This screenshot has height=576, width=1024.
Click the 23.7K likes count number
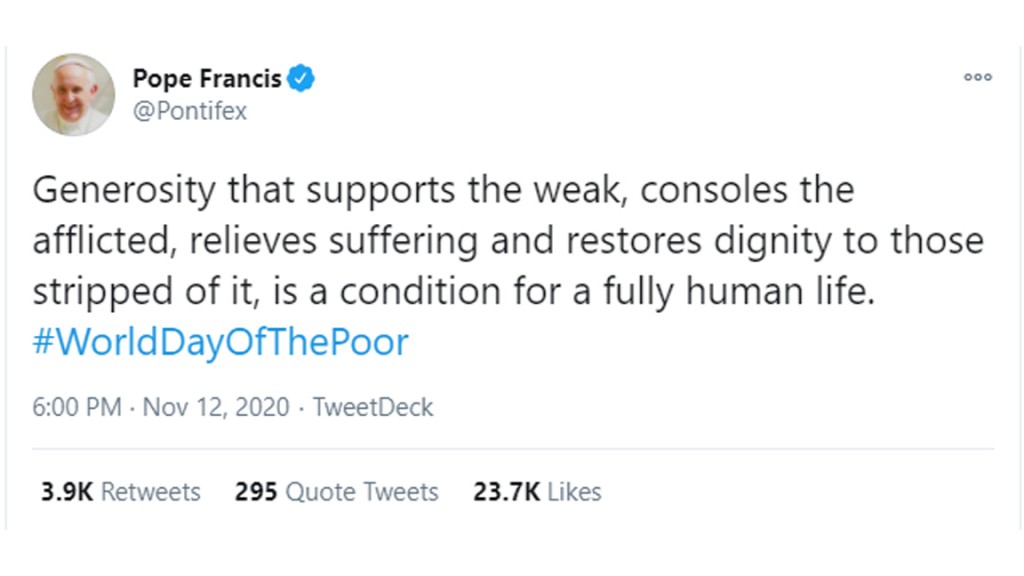(507, 492)
